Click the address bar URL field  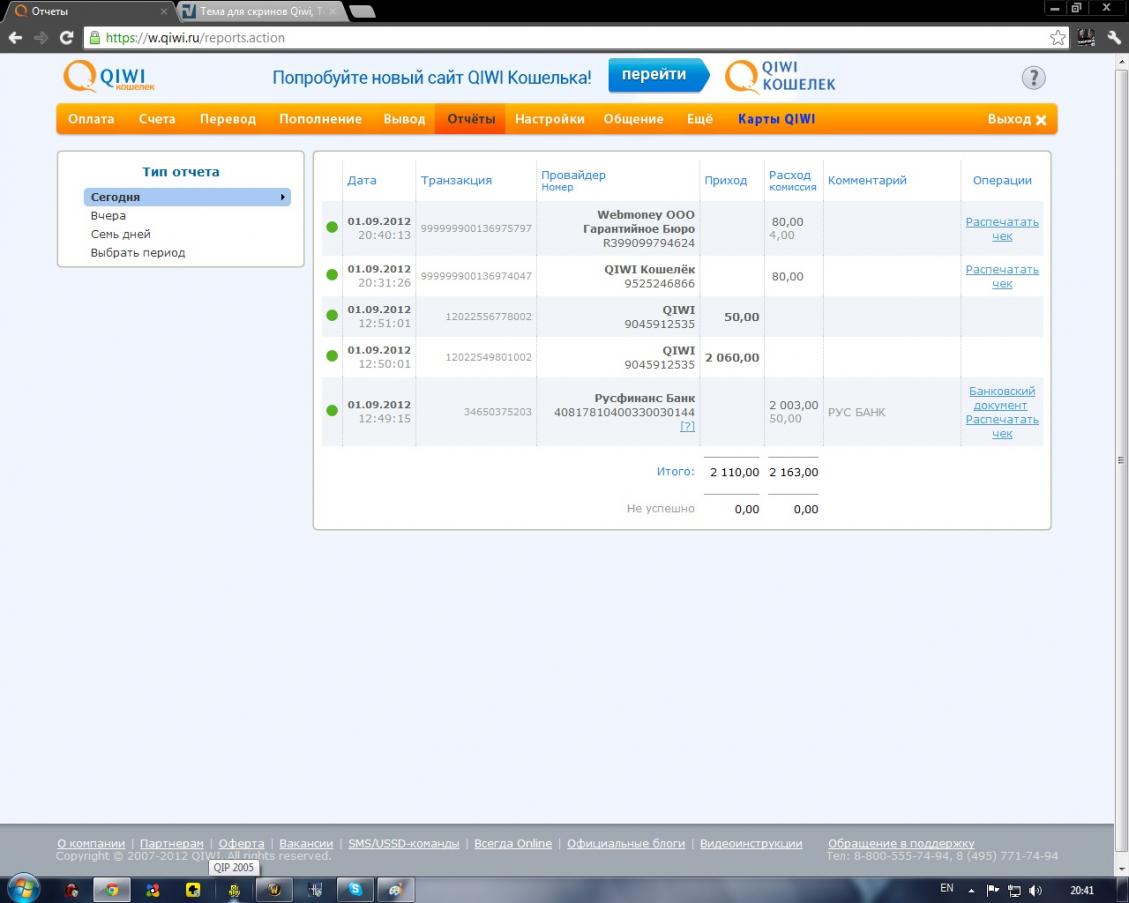click(560, 38)
